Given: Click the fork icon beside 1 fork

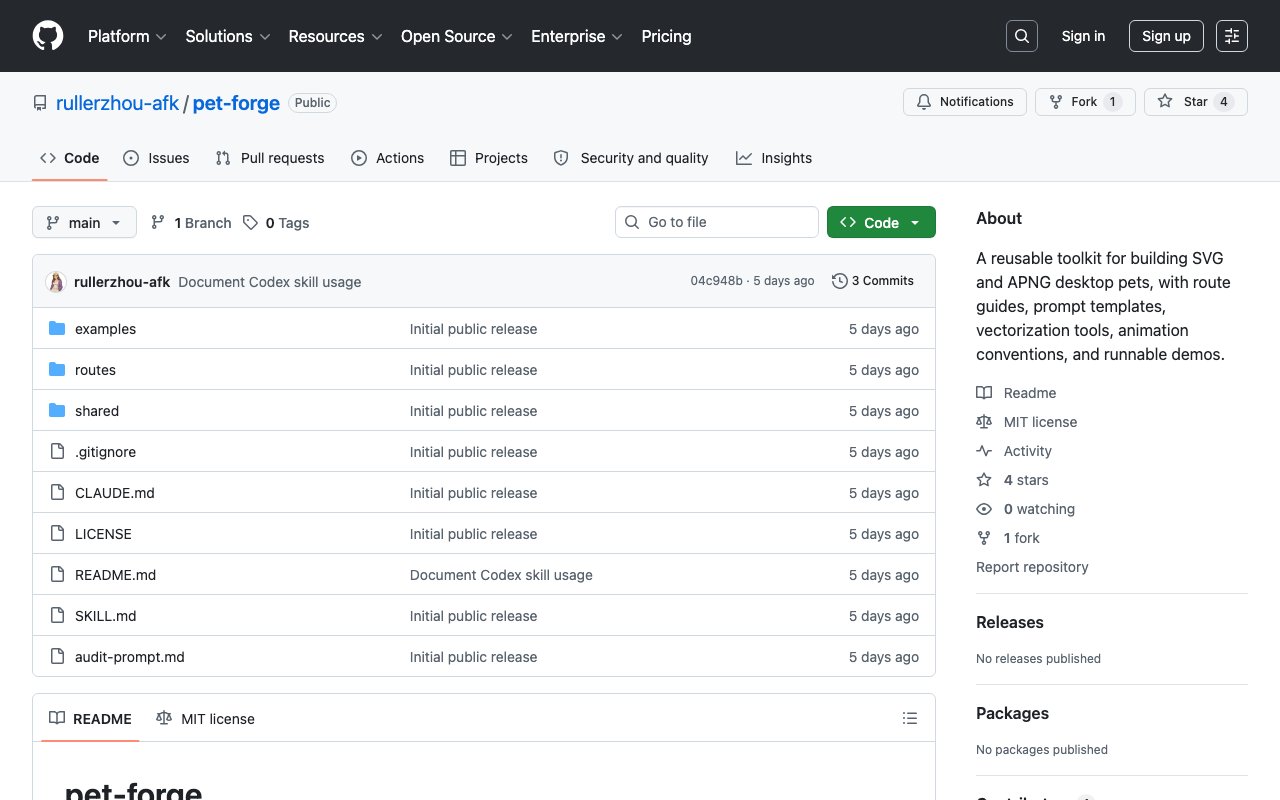Looking at the screenshot, I should point(984,538).
